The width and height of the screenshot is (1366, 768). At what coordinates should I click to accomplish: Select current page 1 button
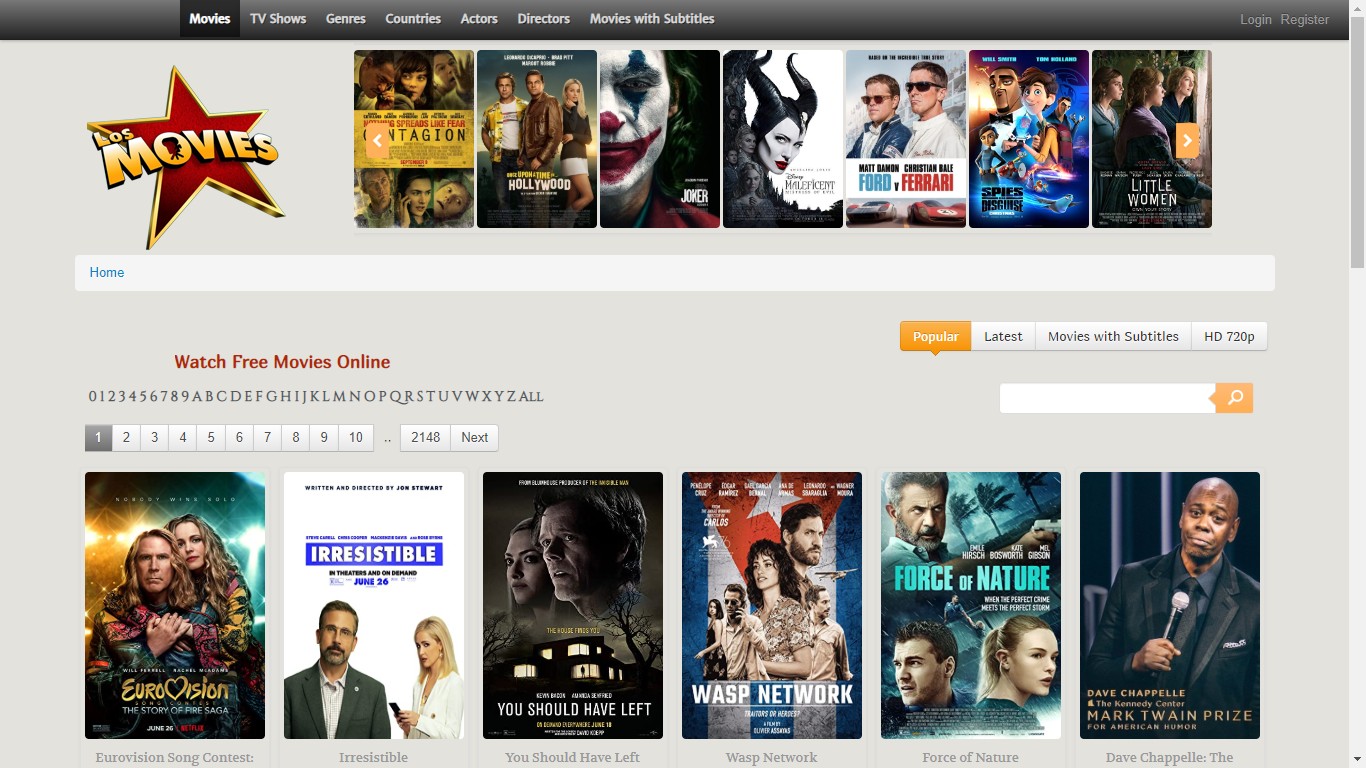click(x=98, y=438)
